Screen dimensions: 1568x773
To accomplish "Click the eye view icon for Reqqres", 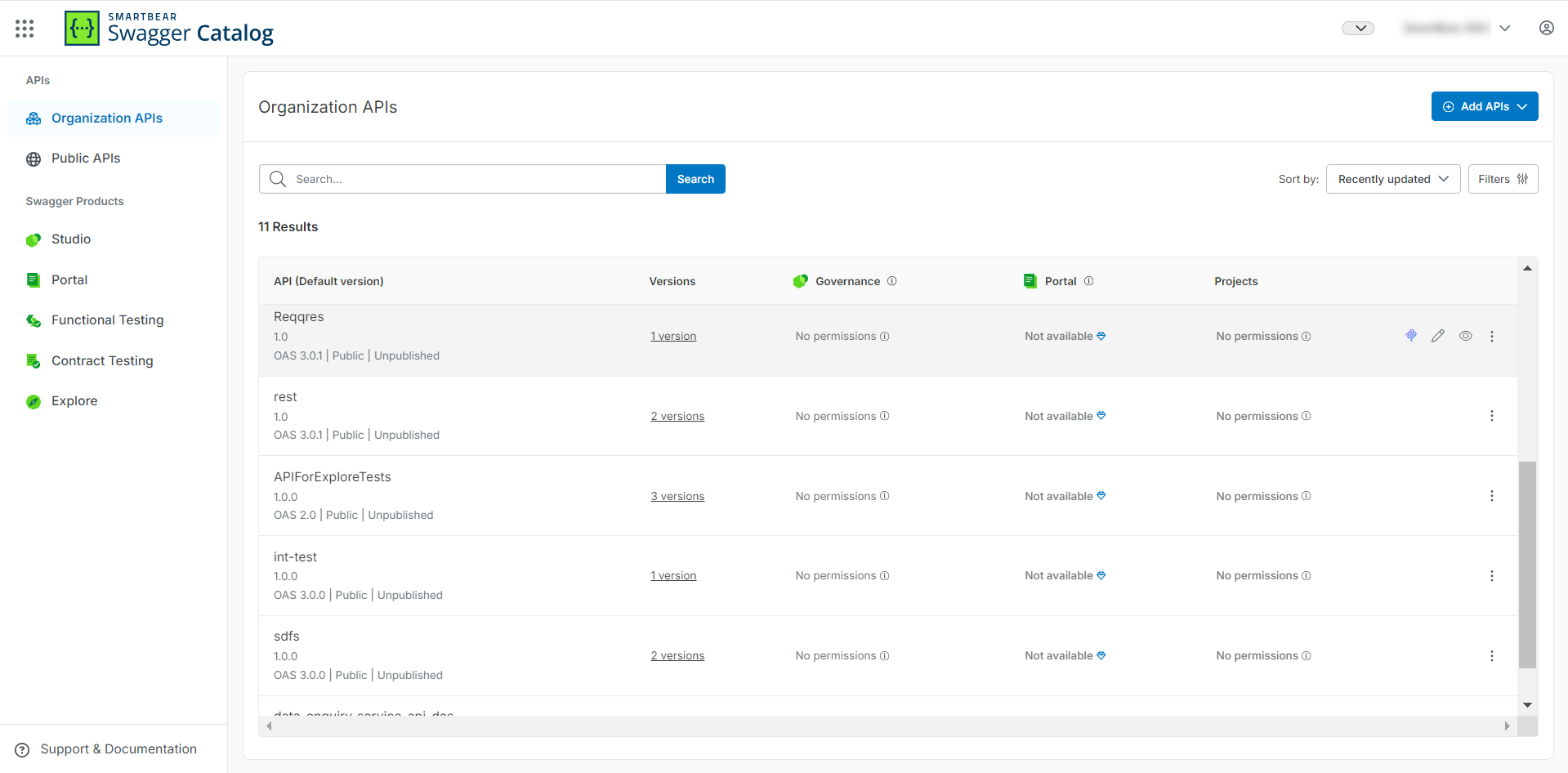I will 1465,336.
